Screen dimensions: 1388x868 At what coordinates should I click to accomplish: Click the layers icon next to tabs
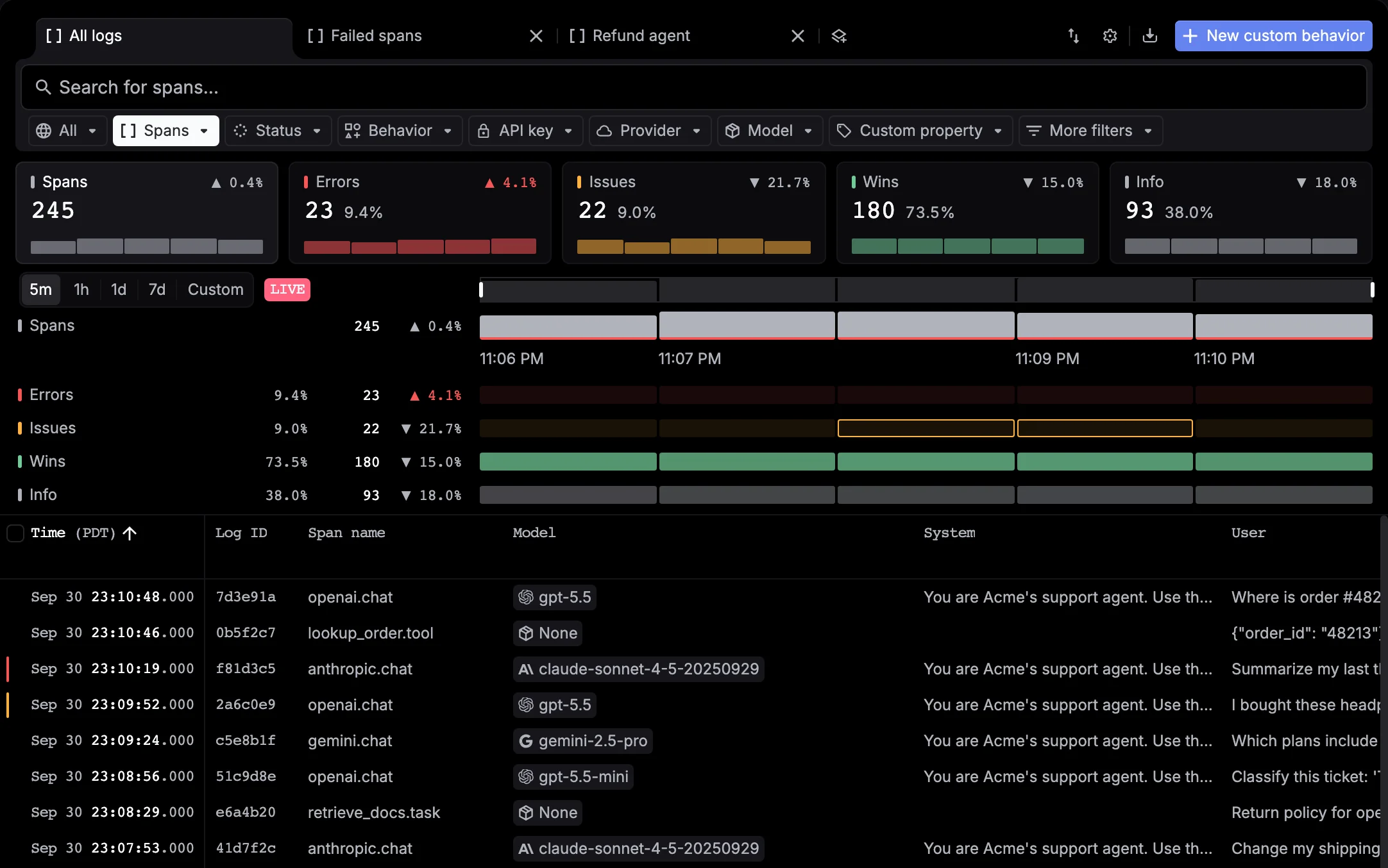[x=839, y=36]
